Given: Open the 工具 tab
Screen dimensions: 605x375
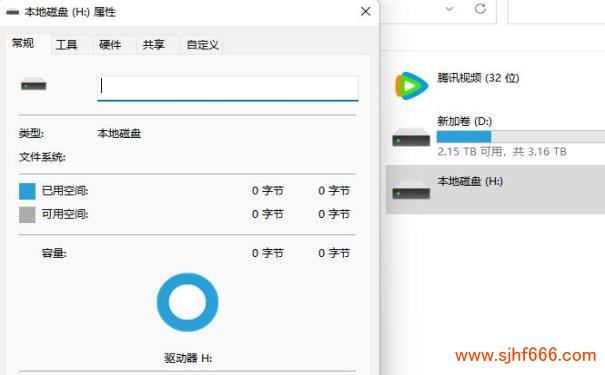Looking at the screenshot, I should (x=66, y=45).
